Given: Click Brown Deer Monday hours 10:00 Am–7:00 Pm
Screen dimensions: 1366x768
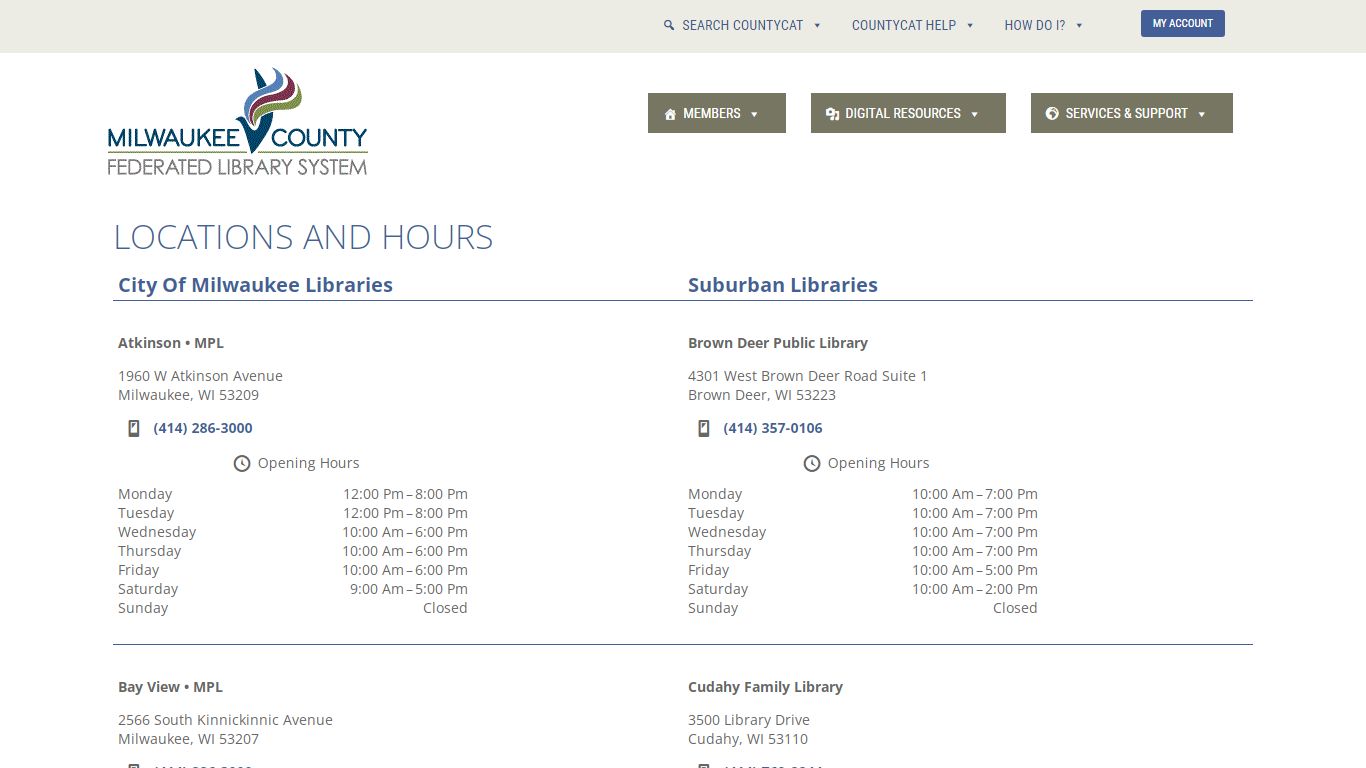Looking at the screenshot, I should 975,494.
